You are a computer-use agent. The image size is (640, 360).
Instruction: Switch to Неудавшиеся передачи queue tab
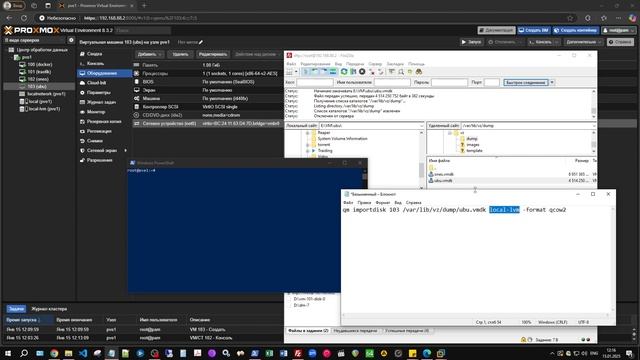point(355,331)
